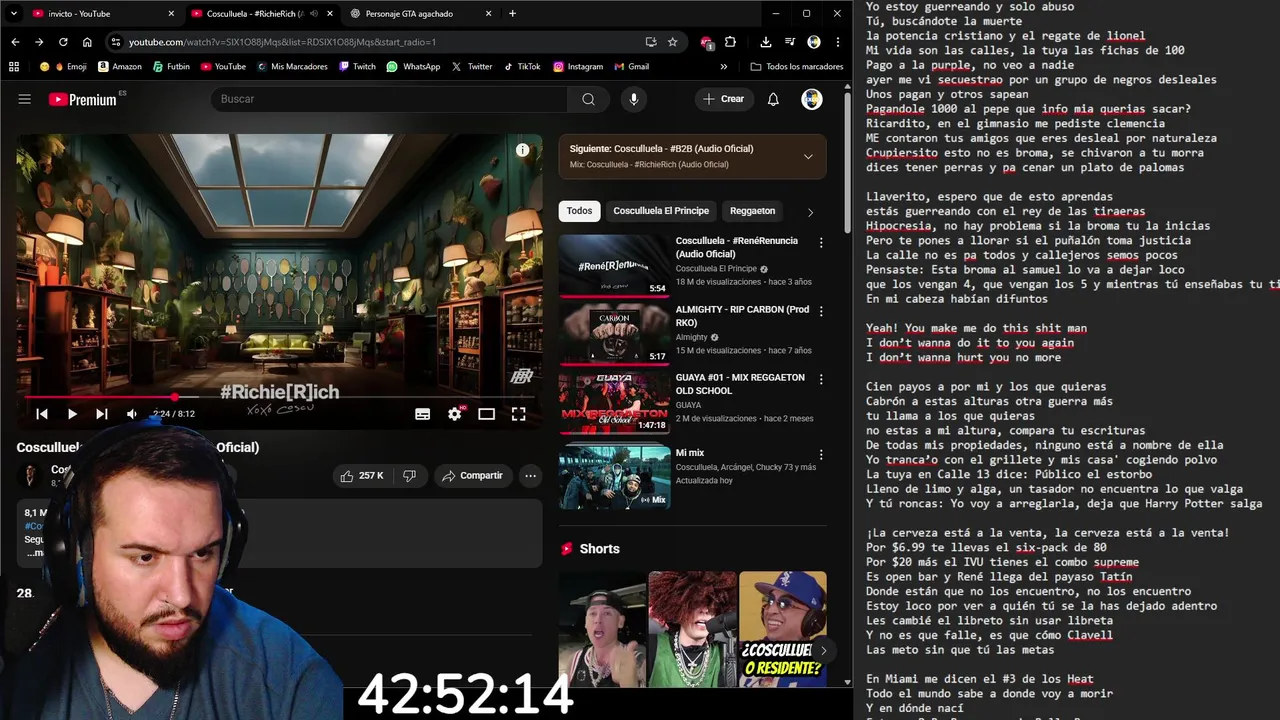Open options for #RenéRenuncia video
This screenshot has width=1280, height=720.
pos(821,243)
